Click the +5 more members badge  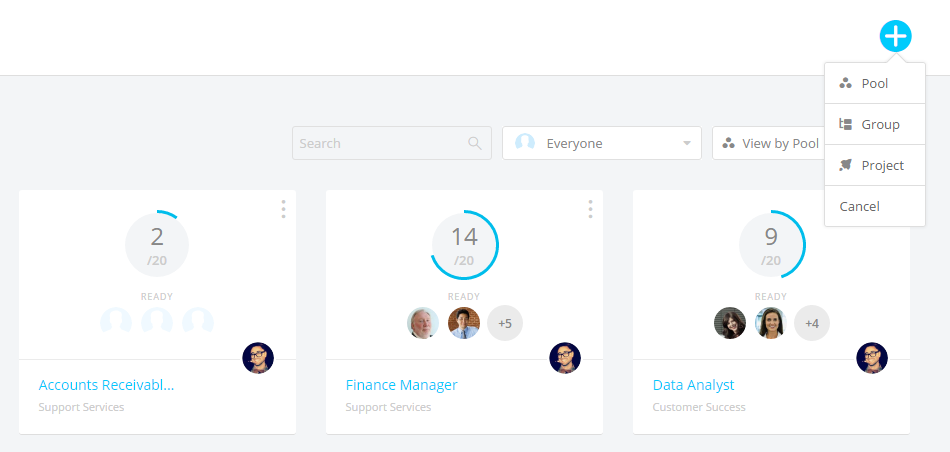click(505, 323)
